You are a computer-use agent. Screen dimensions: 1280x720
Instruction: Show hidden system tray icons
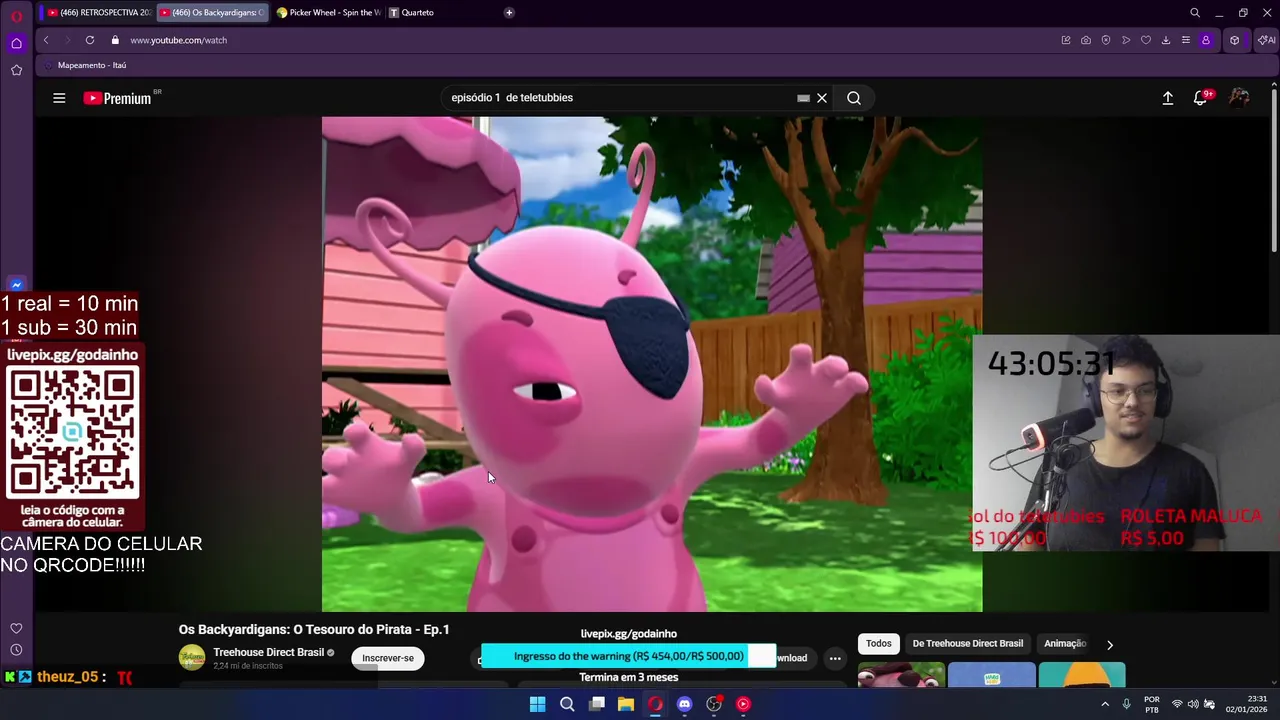pyautogui.click(x=1105, y=704)
